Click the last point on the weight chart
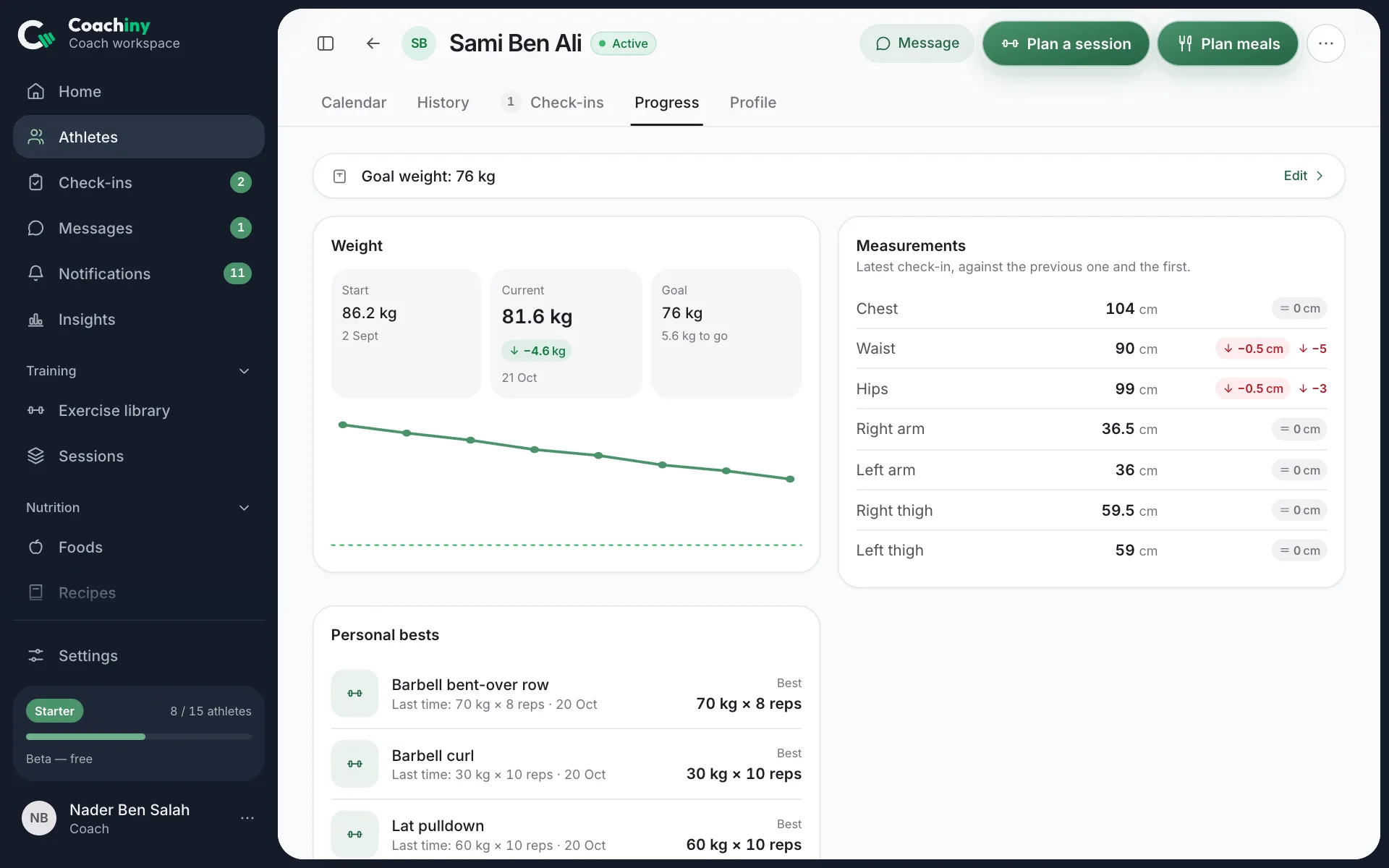Screen dimensions: 1389x868 [790, 479]
